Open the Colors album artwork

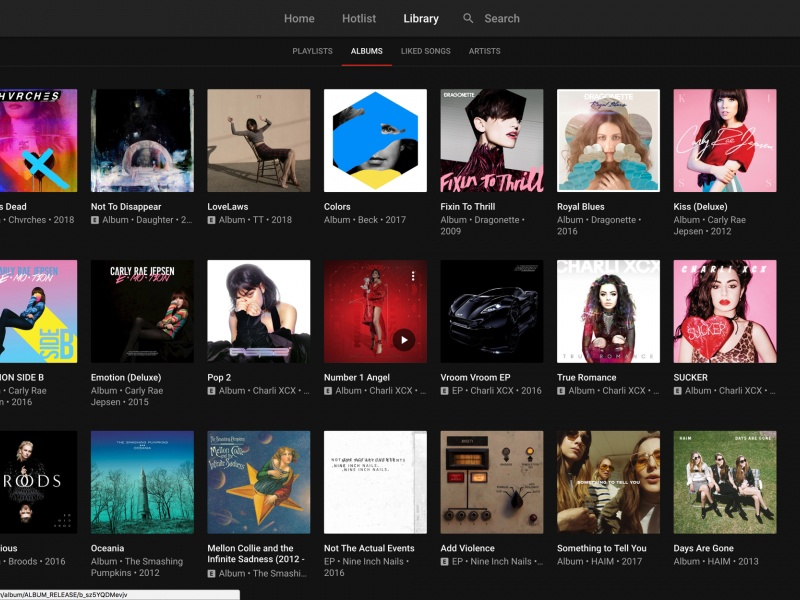[375, 141]
